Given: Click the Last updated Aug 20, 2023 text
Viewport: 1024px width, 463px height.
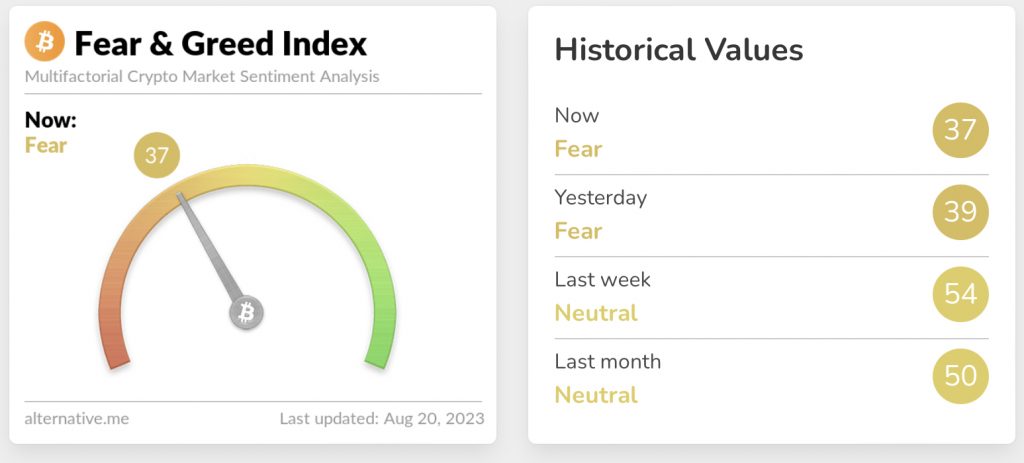Looking at the screenshot, I should click(x=382, y=418).
